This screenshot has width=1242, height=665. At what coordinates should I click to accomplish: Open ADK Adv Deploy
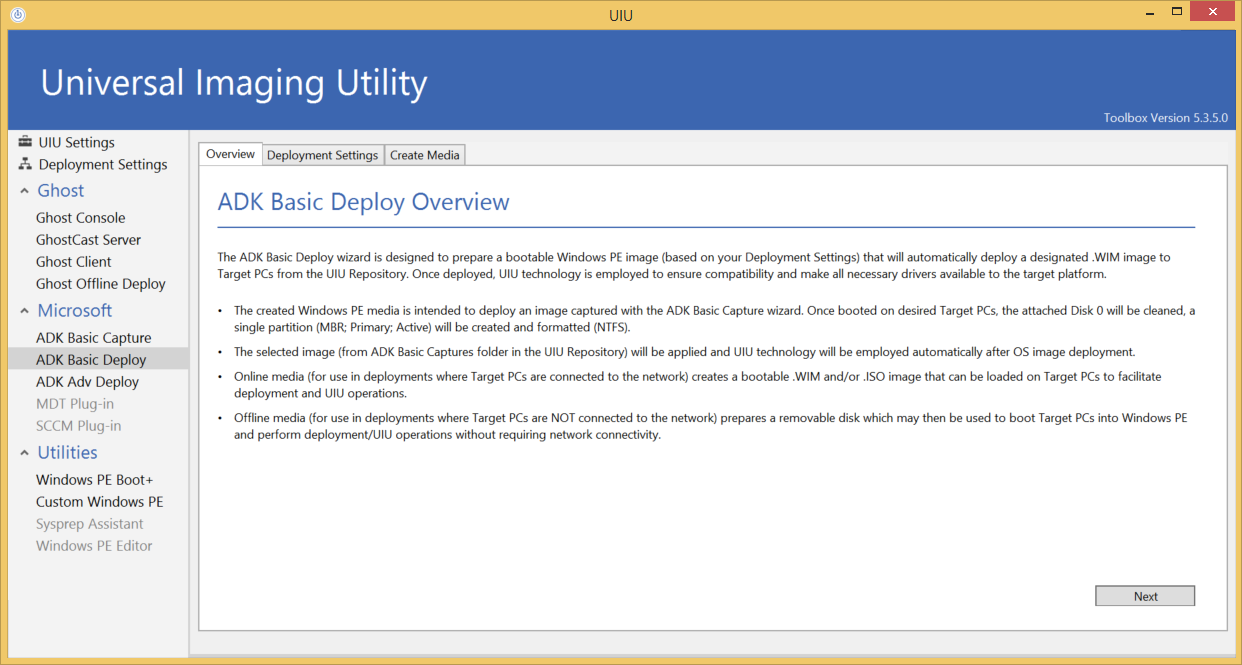(88, 381)
